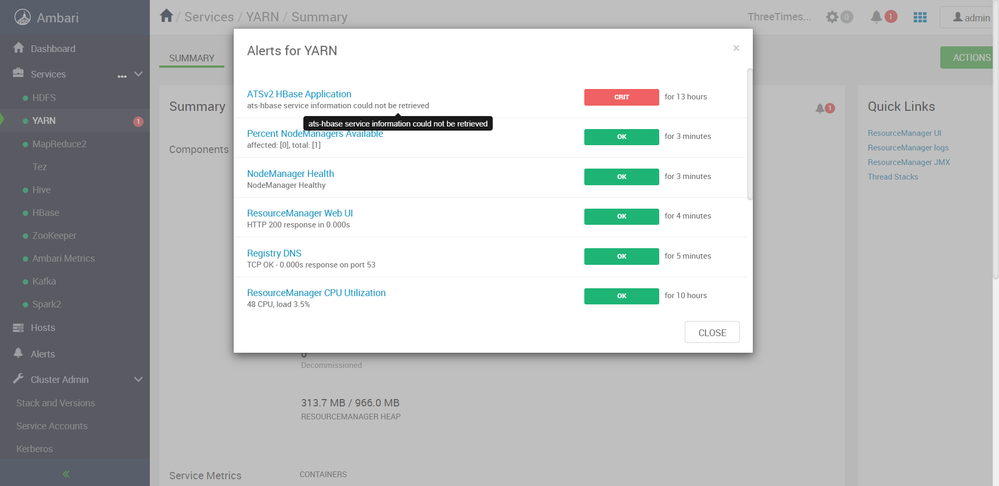
Task: Click OK badge for ResourceManager CPU Utilization
Action: (x=621, y=296)
